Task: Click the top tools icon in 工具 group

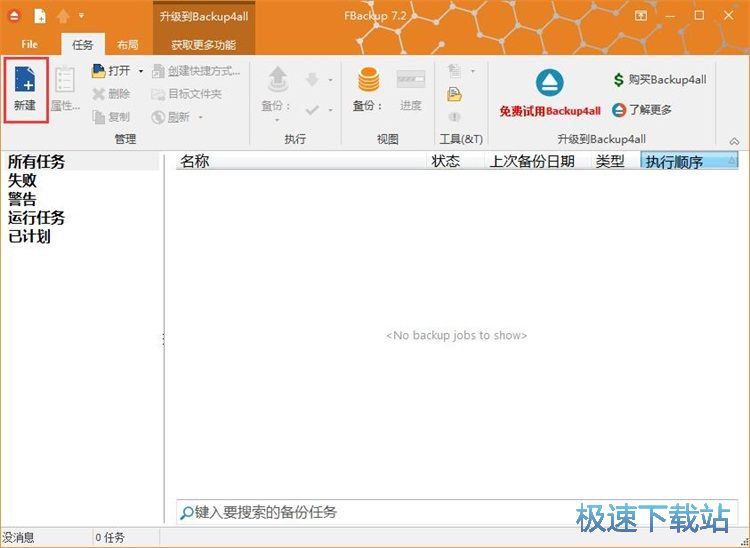Action: pos(454,71)
